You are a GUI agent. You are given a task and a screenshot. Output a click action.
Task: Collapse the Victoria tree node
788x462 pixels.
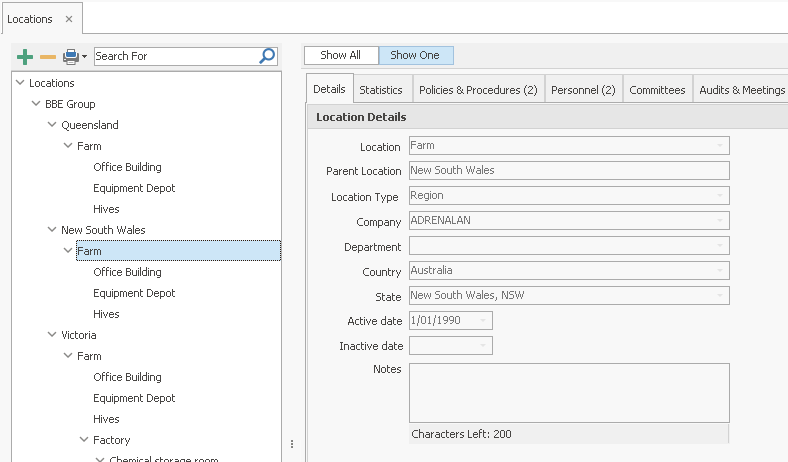(52, 335)
